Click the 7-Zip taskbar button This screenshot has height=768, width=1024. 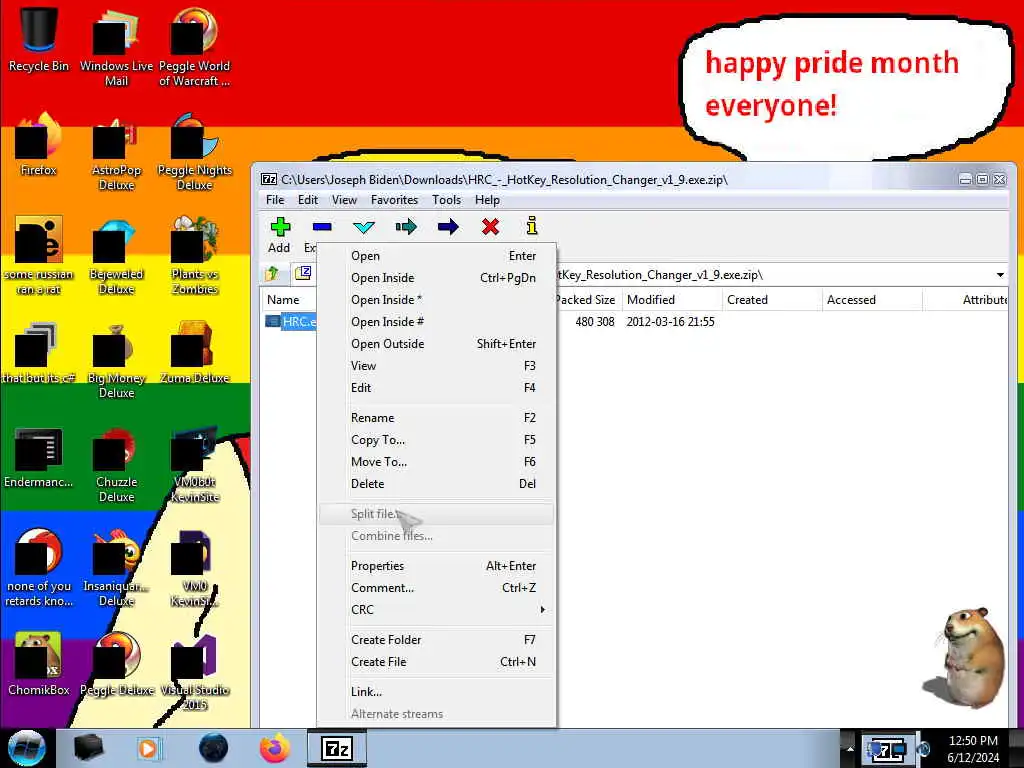tap(337, 748)
